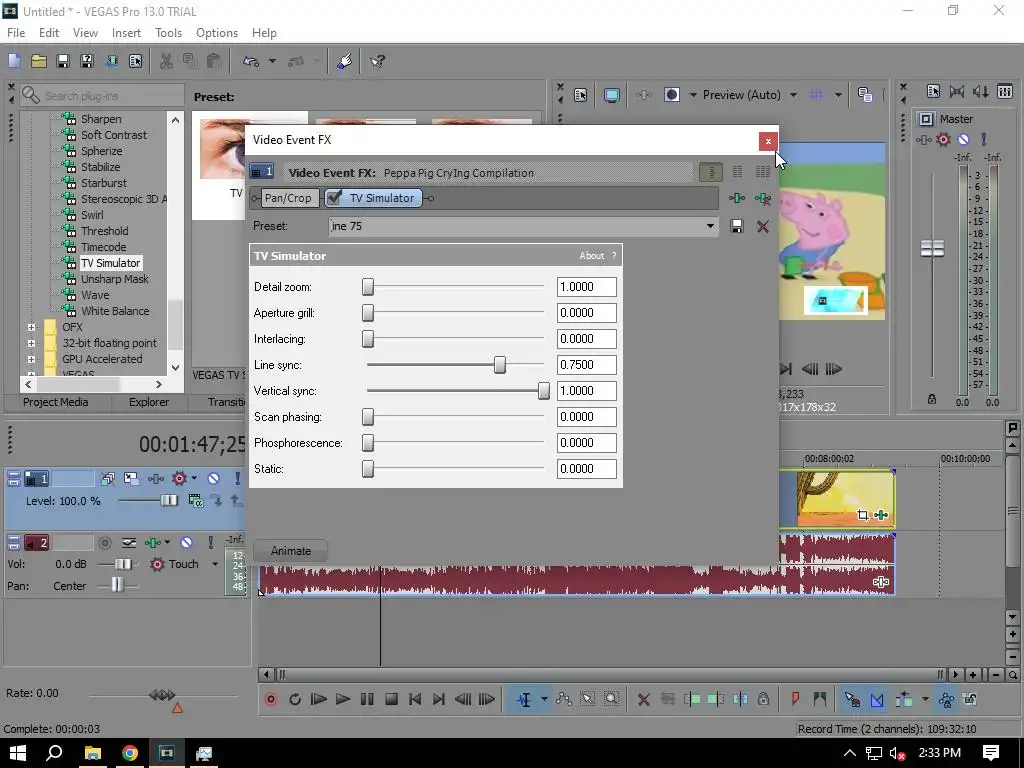Toggle Master bus mute icon

click(x=963, y=139)
